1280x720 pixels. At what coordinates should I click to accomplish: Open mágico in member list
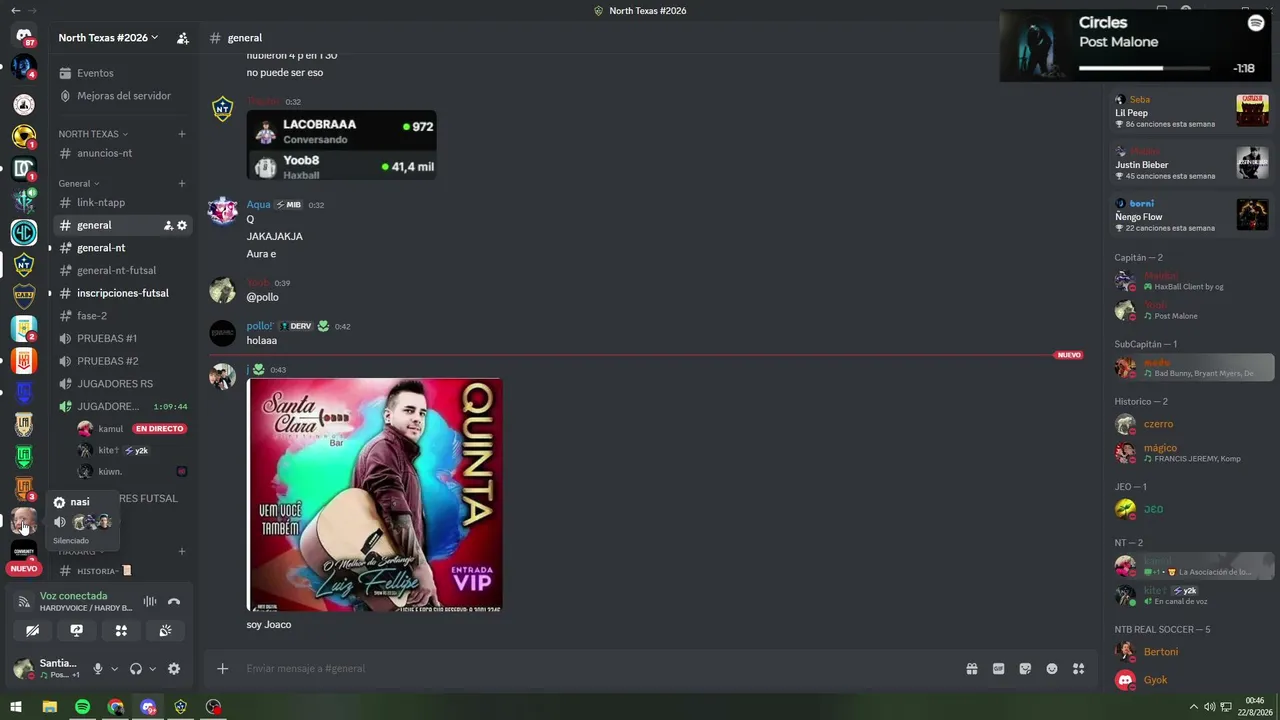(1160, 448)
